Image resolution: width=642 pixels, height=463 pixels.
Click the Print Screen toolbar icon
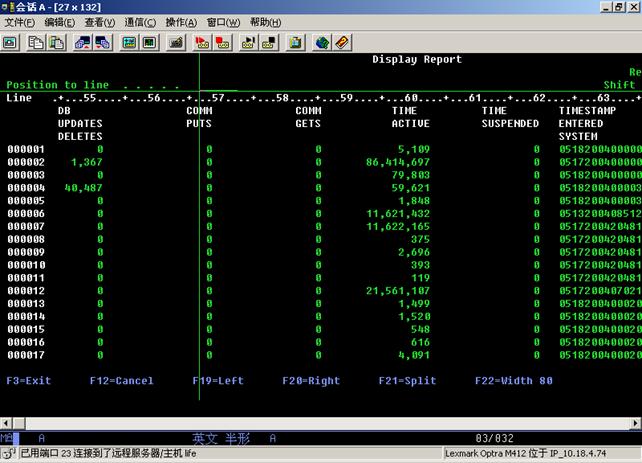10,43
